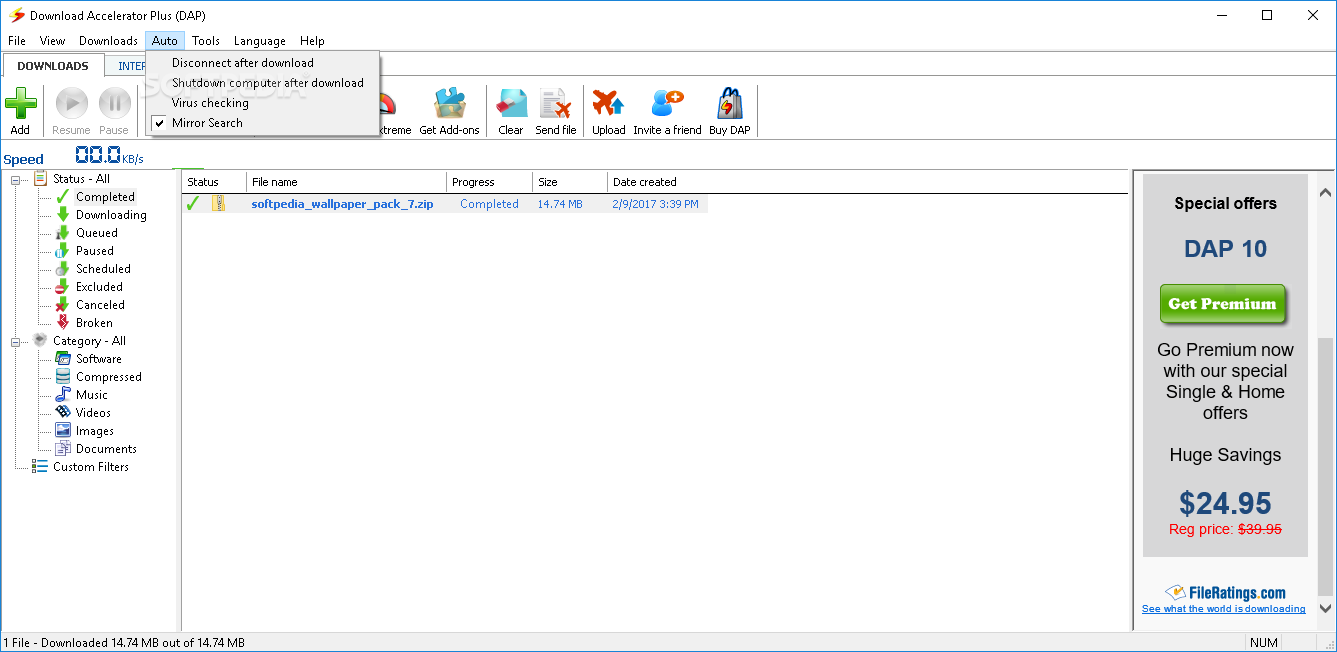
Task: Click the Invite a friend icon
Action: 667,104
